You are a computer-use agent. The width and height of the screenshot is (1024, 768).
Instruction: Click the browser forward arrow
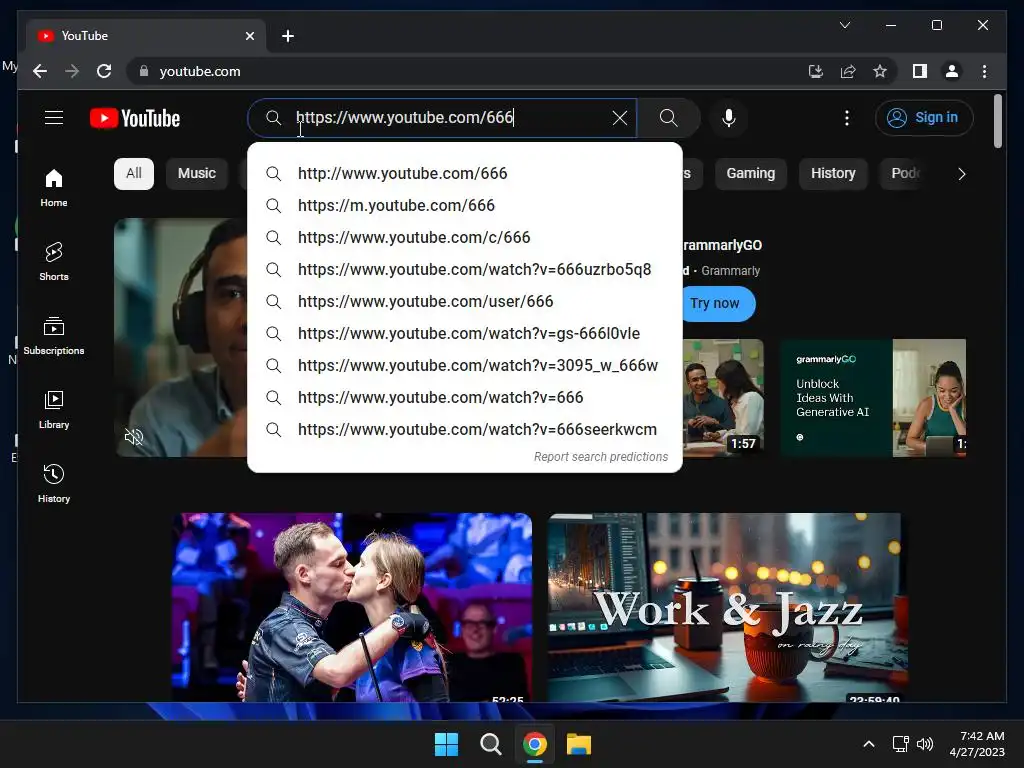point(72,71)
